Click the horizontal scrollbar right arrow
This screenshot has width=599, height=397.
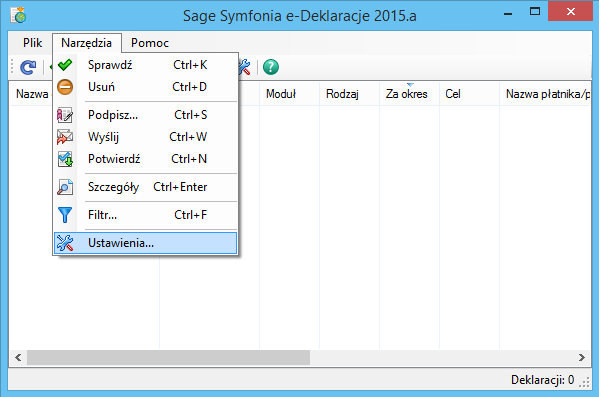click(x=582, y=358)
